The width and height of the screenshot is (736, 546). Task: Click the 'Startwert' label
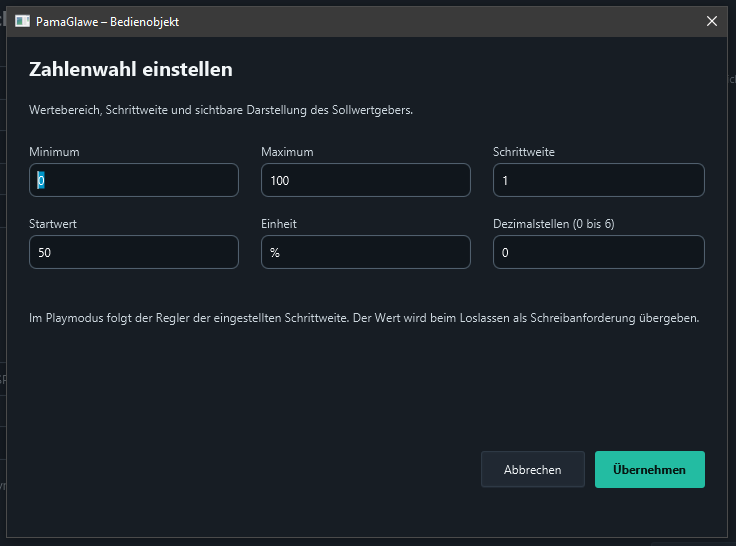point(53,224)
